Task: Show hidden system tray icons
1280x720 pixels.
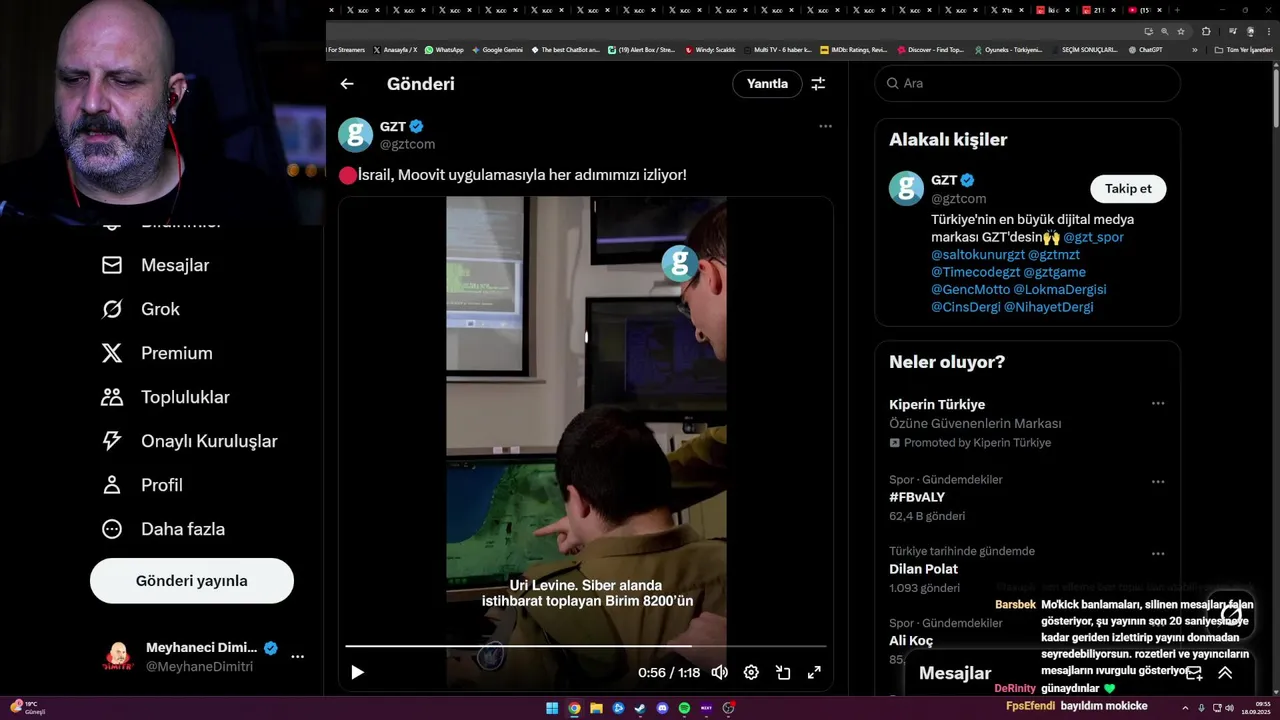Action: point(1186,708)
